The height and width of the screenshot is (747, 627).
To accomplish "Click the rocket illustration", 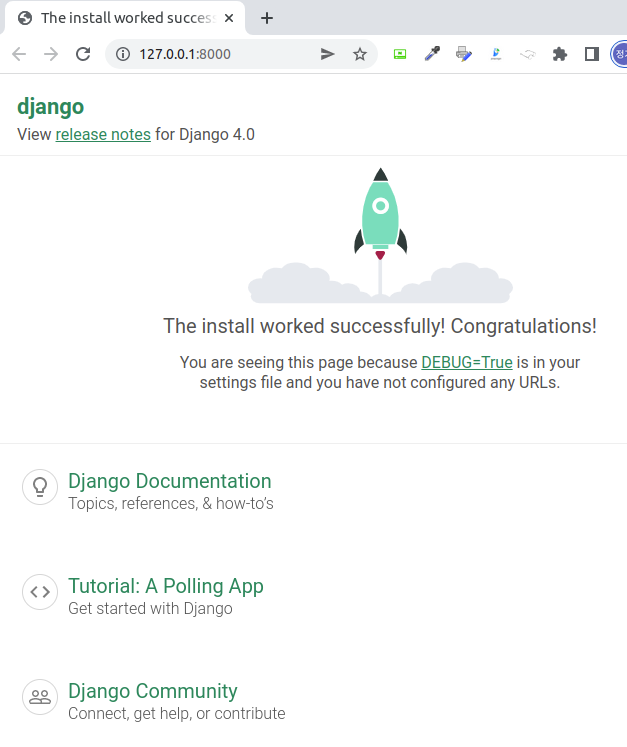I will tap(380, 235).
